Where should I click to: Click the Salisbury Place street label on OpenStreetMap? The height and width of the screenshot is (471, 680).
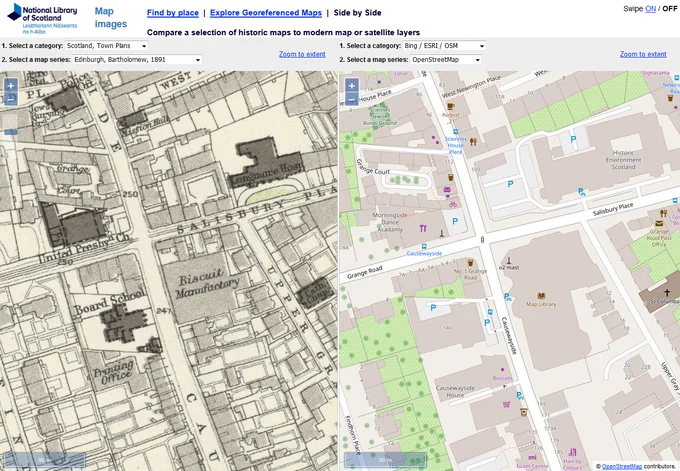click(613, 209)
